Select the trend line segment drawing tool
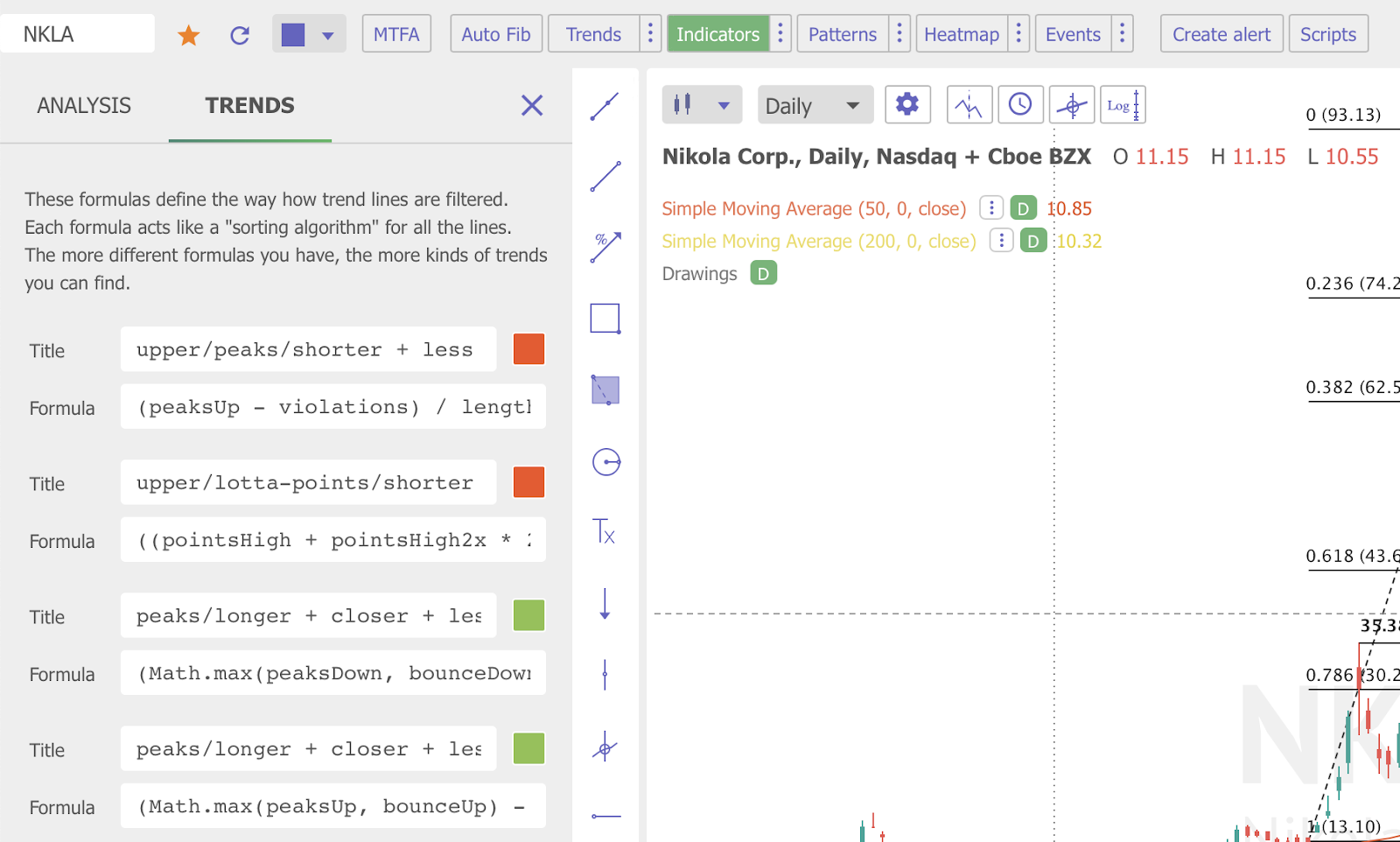The image size is (1400, 842). pos(605,107)
